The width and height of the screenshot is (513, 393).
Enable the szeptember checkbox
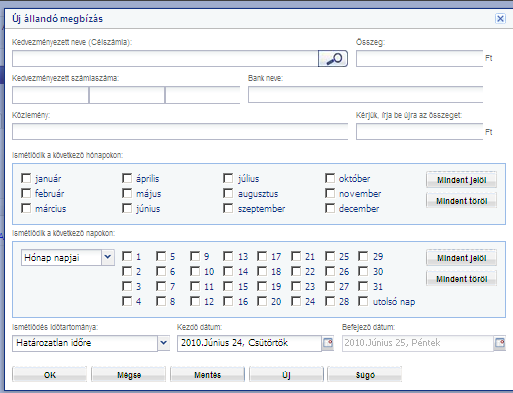pyautogui.click(x=228, y=208)
